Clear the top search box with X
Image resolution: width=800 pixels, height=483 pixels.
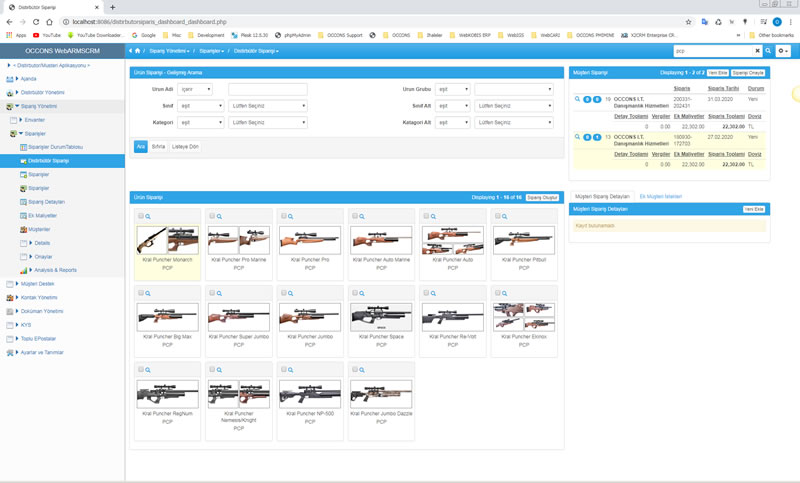click(757, 50)
